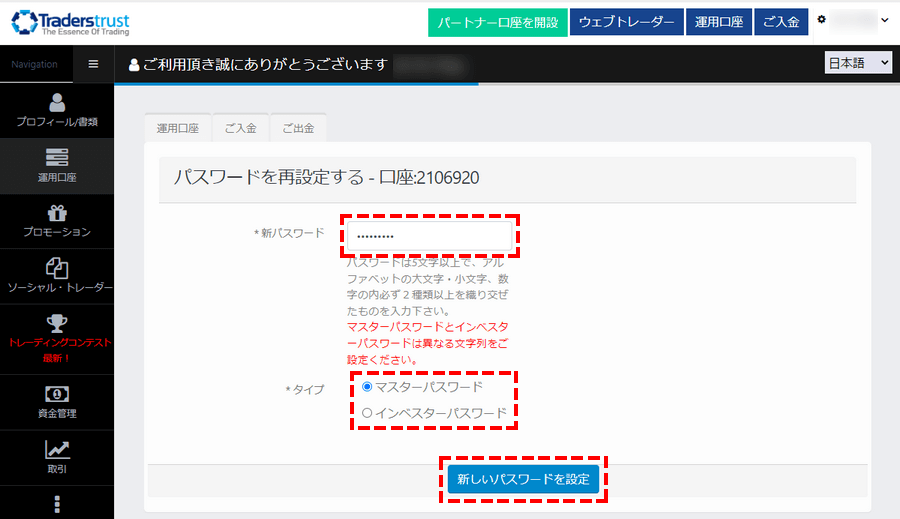Click the vertical dots more item
Image resolution: width=900 pixels, height=519 pixels.
(57, 504)
